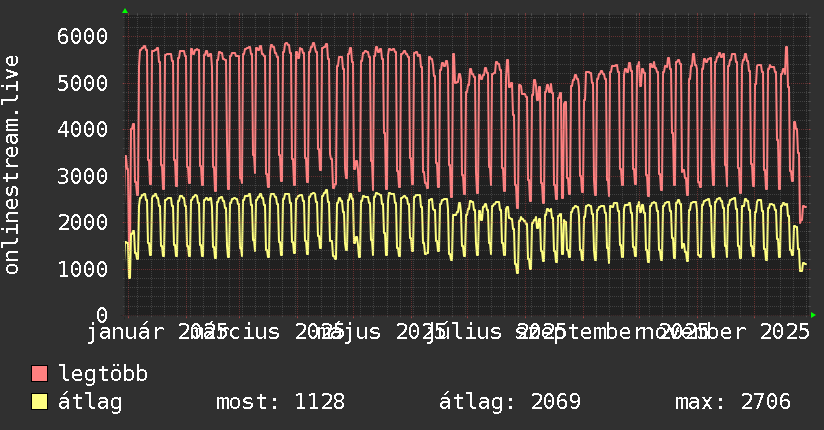Viewport: 824px width, 430px height.
Task: Click the green arrow ending the x-axis
Action: point(813,315)
